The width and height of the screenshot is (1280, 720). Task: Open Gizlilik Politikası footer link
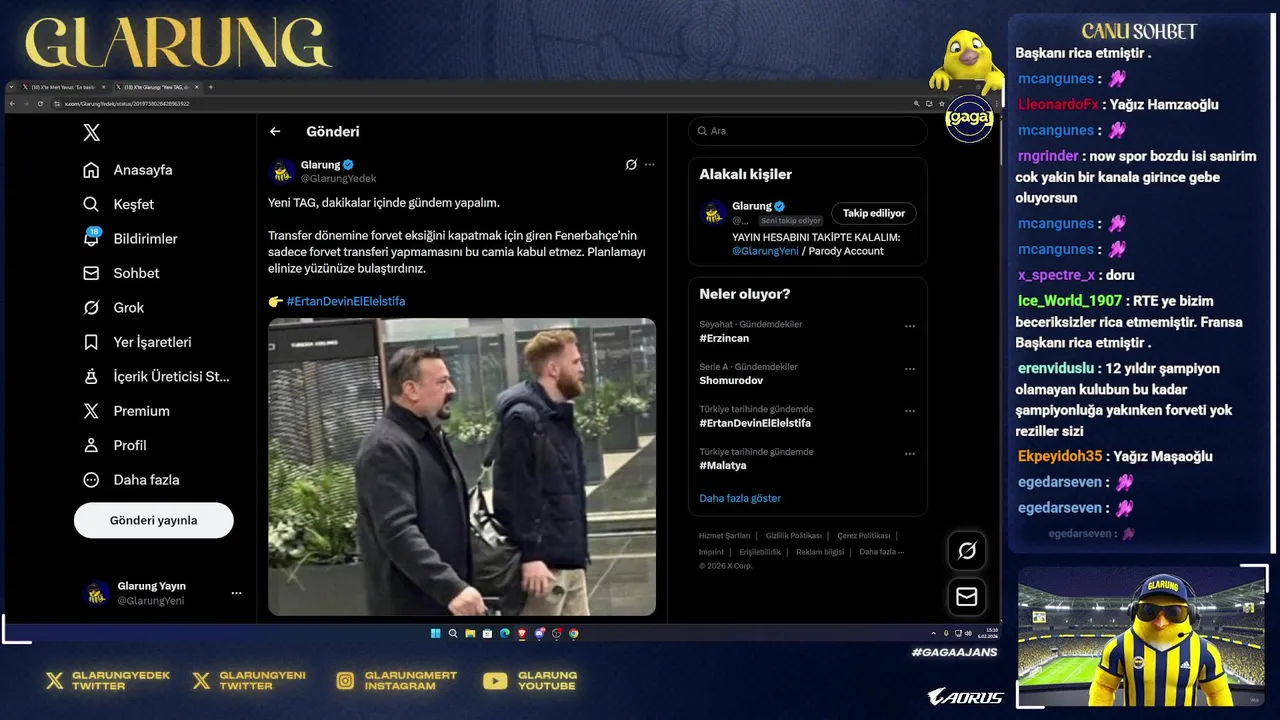[x=794, y=536]
